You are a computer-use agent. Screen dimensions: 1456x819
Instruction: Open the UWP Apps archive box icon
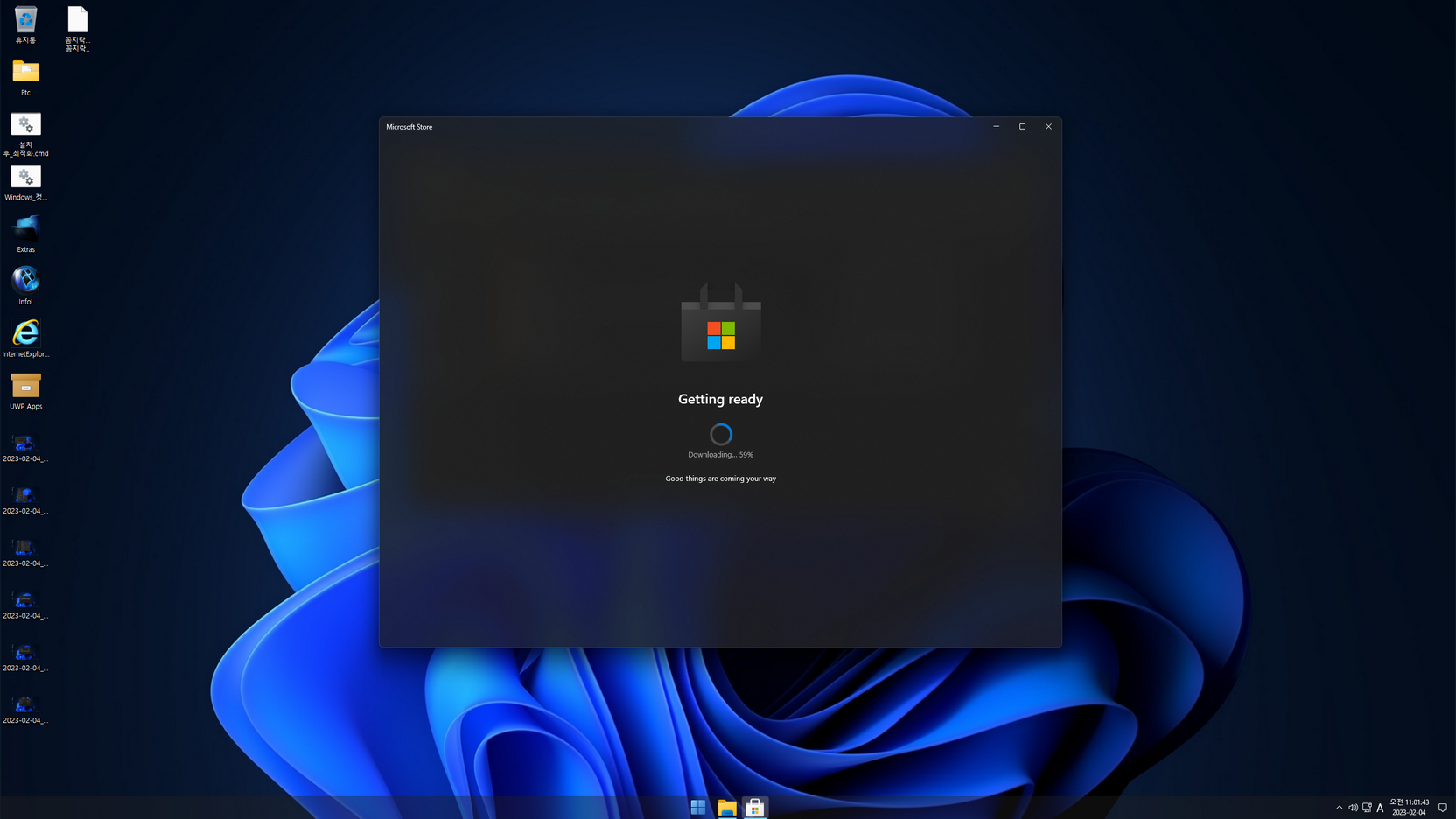pyautogui.click(x=25, y=391)
